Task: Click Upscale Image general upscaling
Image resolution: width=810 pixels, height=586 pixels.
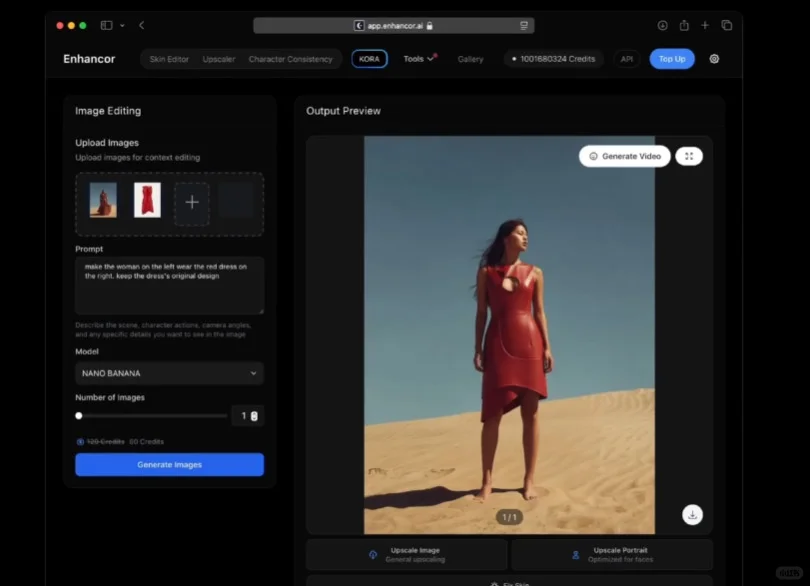Action: point(407,554)
